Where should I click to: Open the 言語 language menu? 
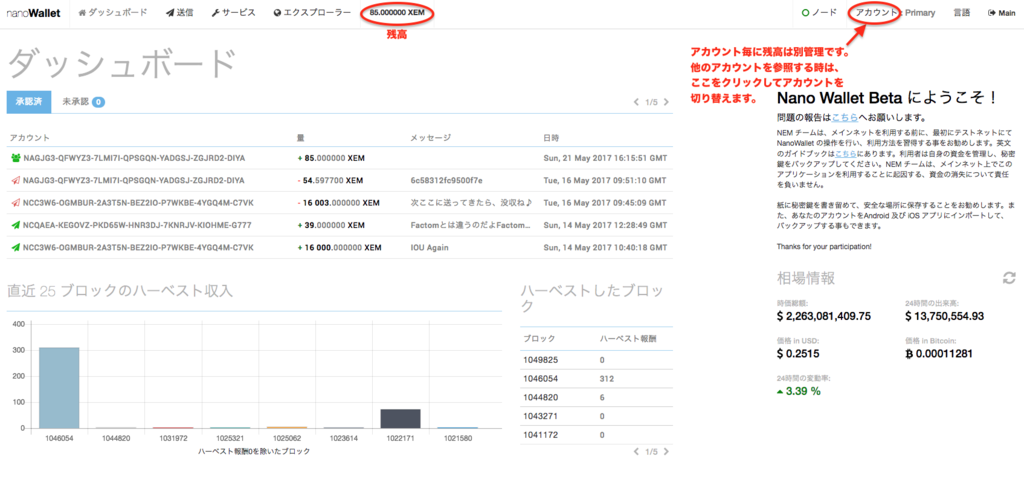[961, 12]
